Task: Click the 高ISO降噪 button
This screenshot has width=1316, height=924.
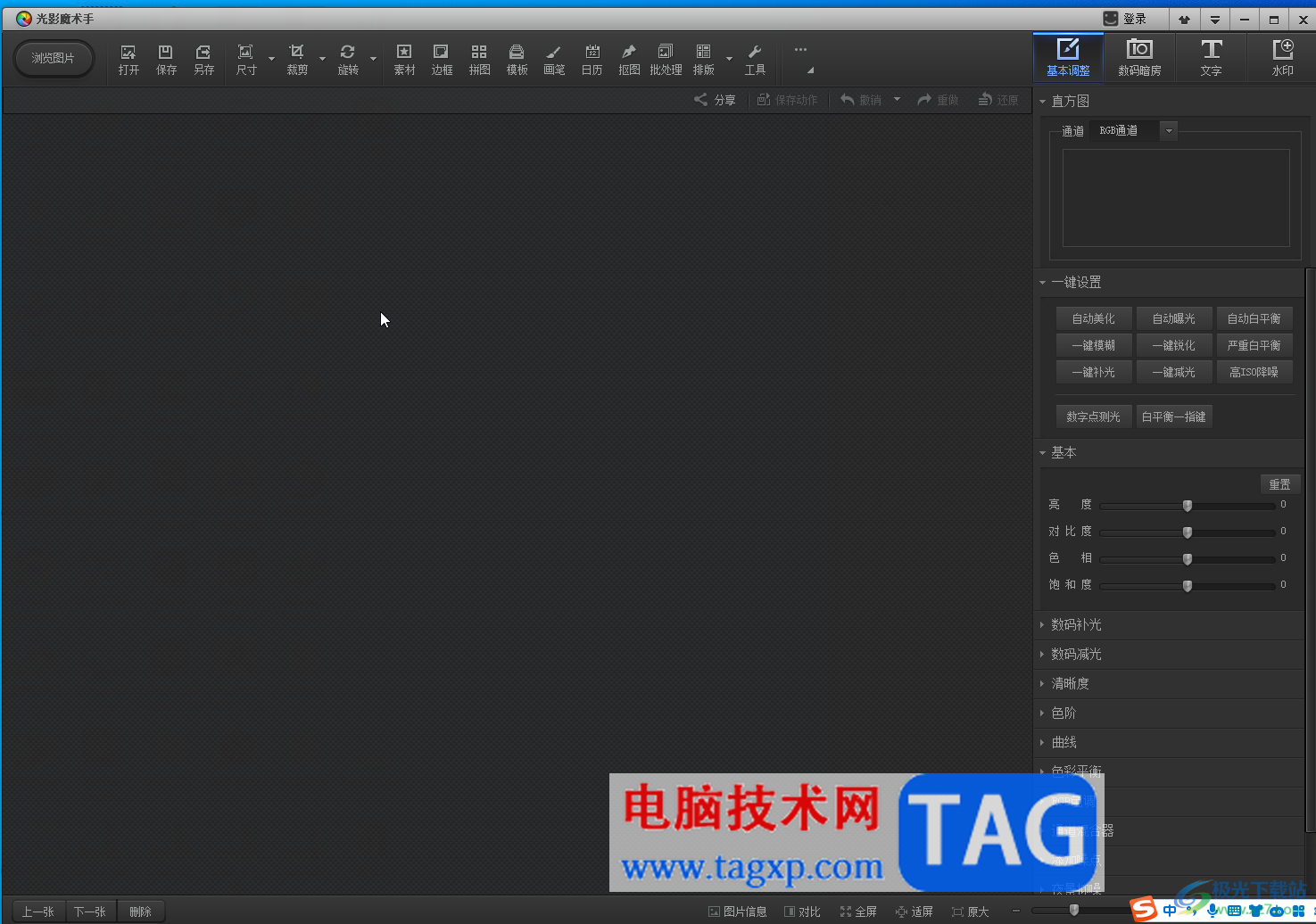Action: point(1254,372)
